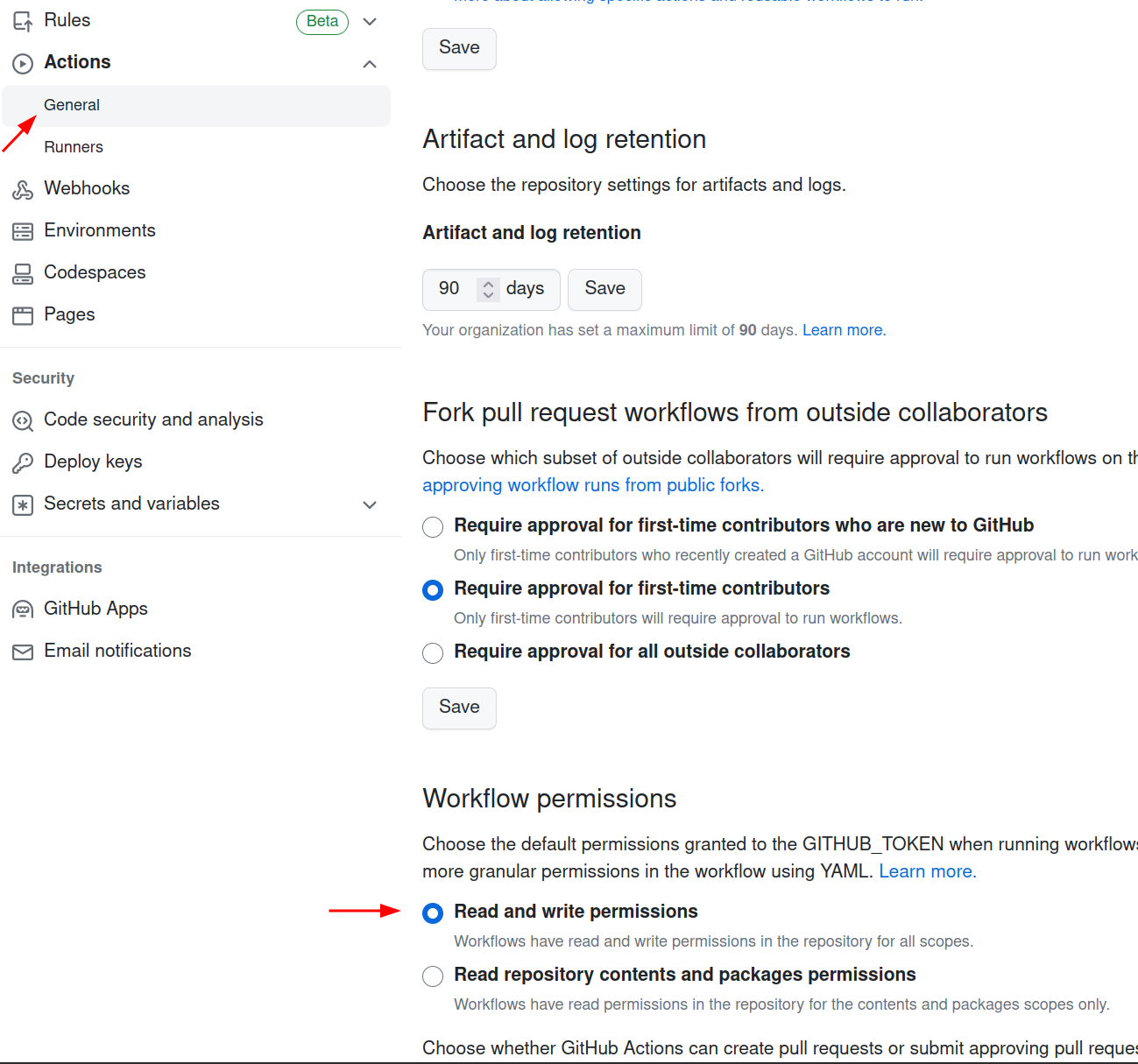The height and width of the screenshot is (1064, 1138).
Task: Navigate to the Runners page
Action: [x=74, y=146]
